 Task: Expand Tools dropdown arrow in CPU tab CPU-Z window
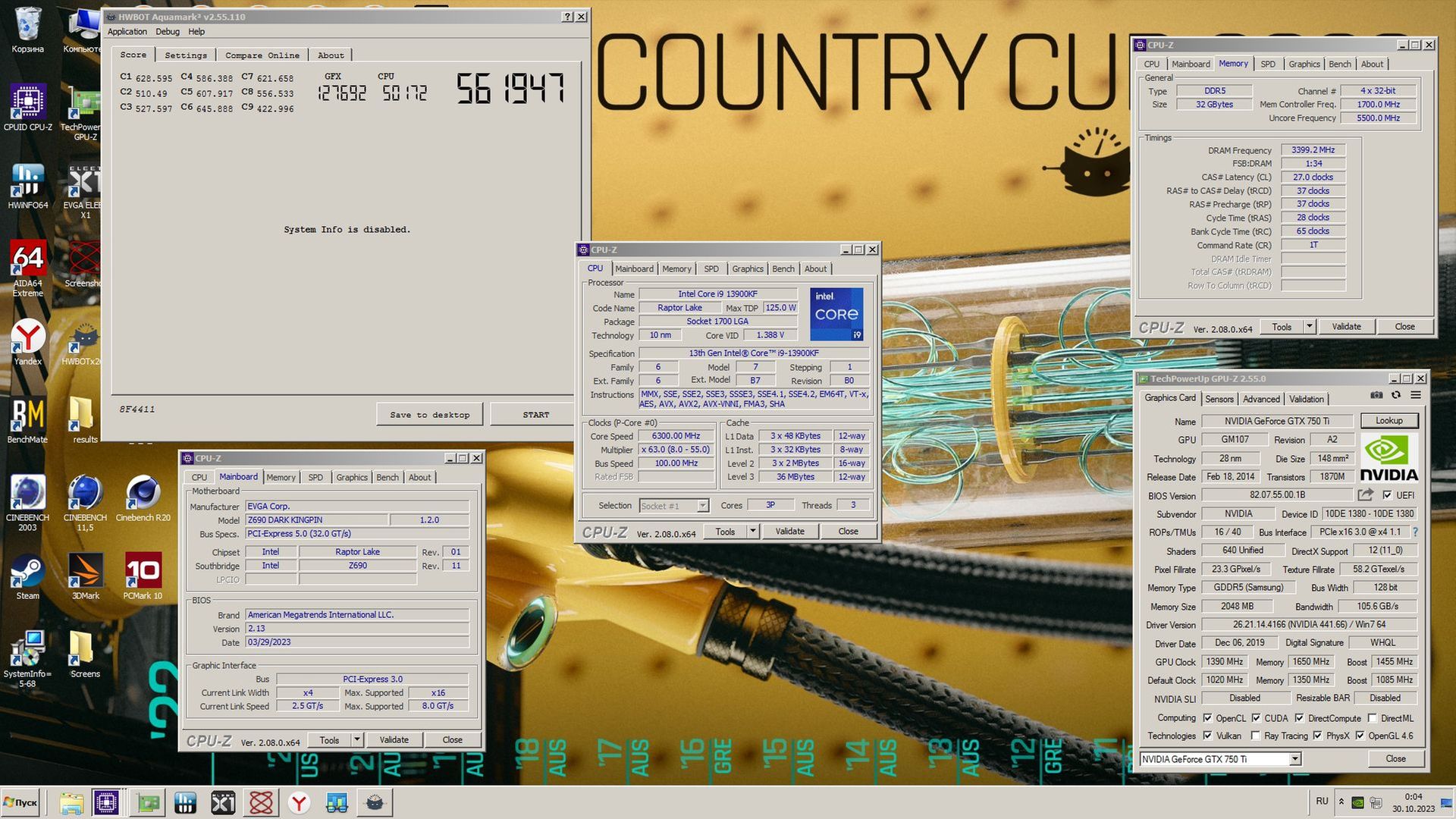[x=752, y=532]
